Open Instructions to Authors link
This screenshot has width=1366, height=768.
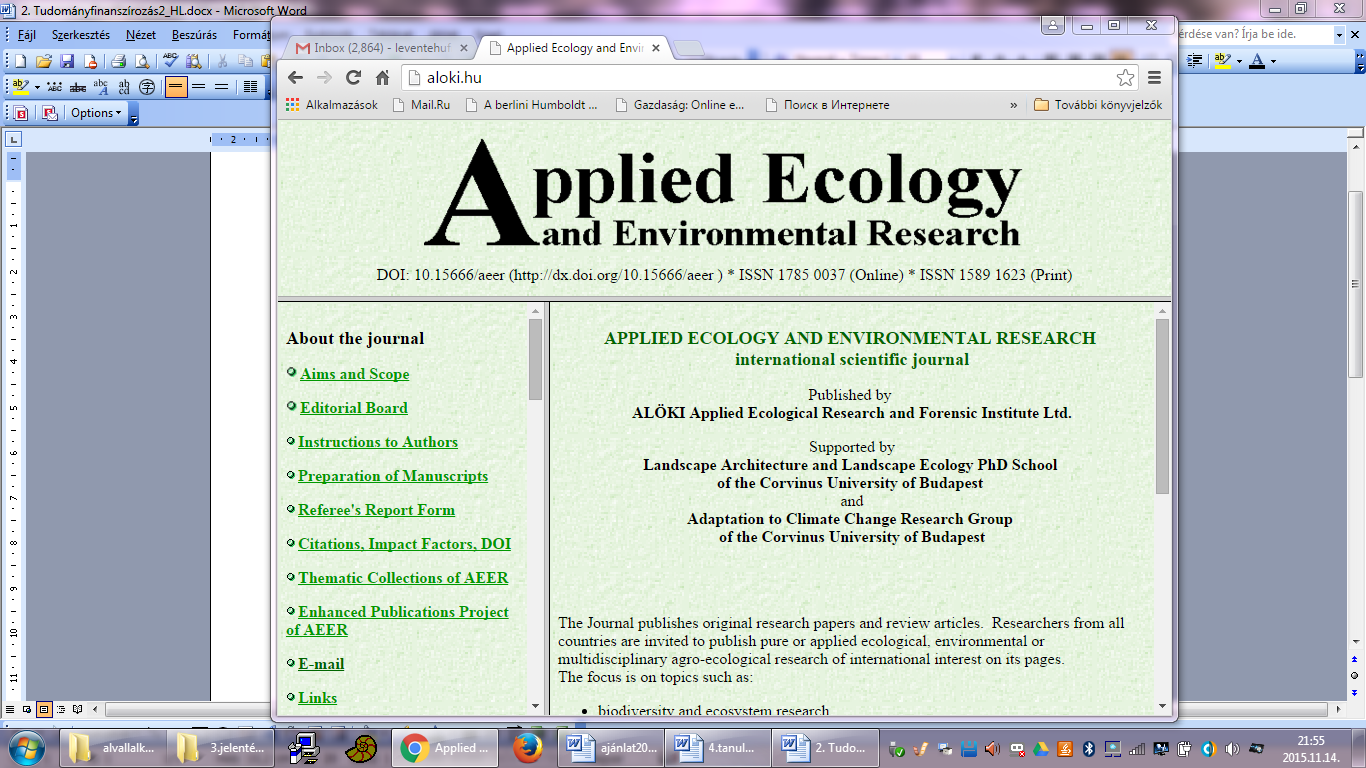tap(378, 442)
